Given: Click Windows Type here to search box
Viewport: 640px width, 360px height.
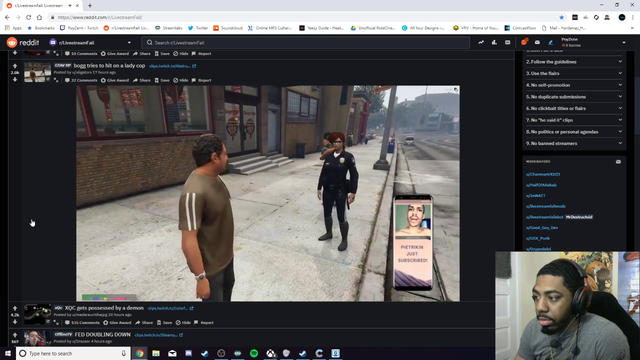Looking at the screenshot, I should pos(73,353).
